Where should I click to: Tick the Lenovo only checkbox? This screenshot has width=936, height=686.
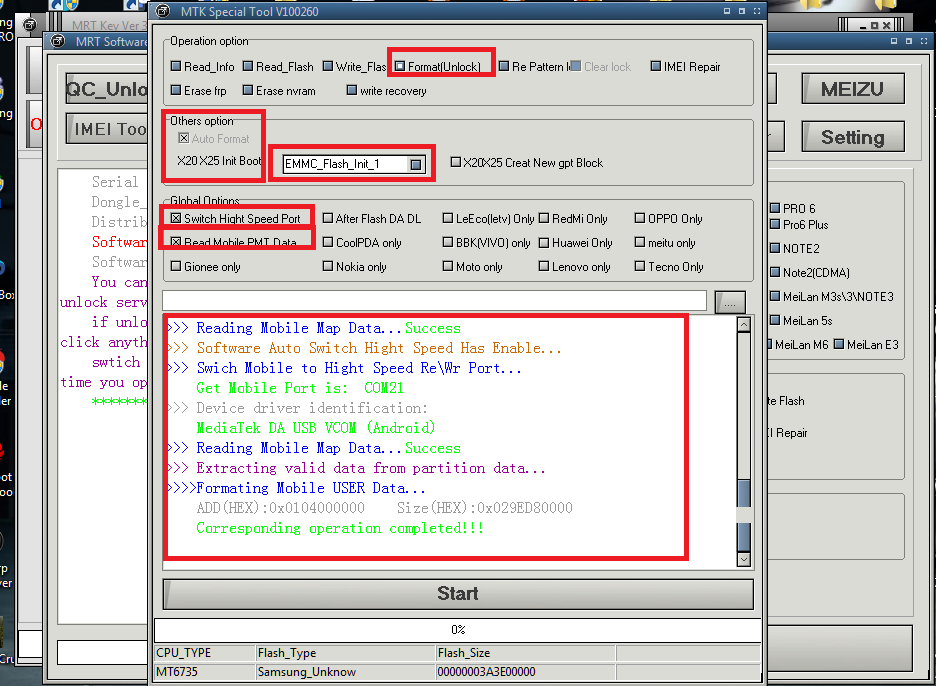pos(544,266)
